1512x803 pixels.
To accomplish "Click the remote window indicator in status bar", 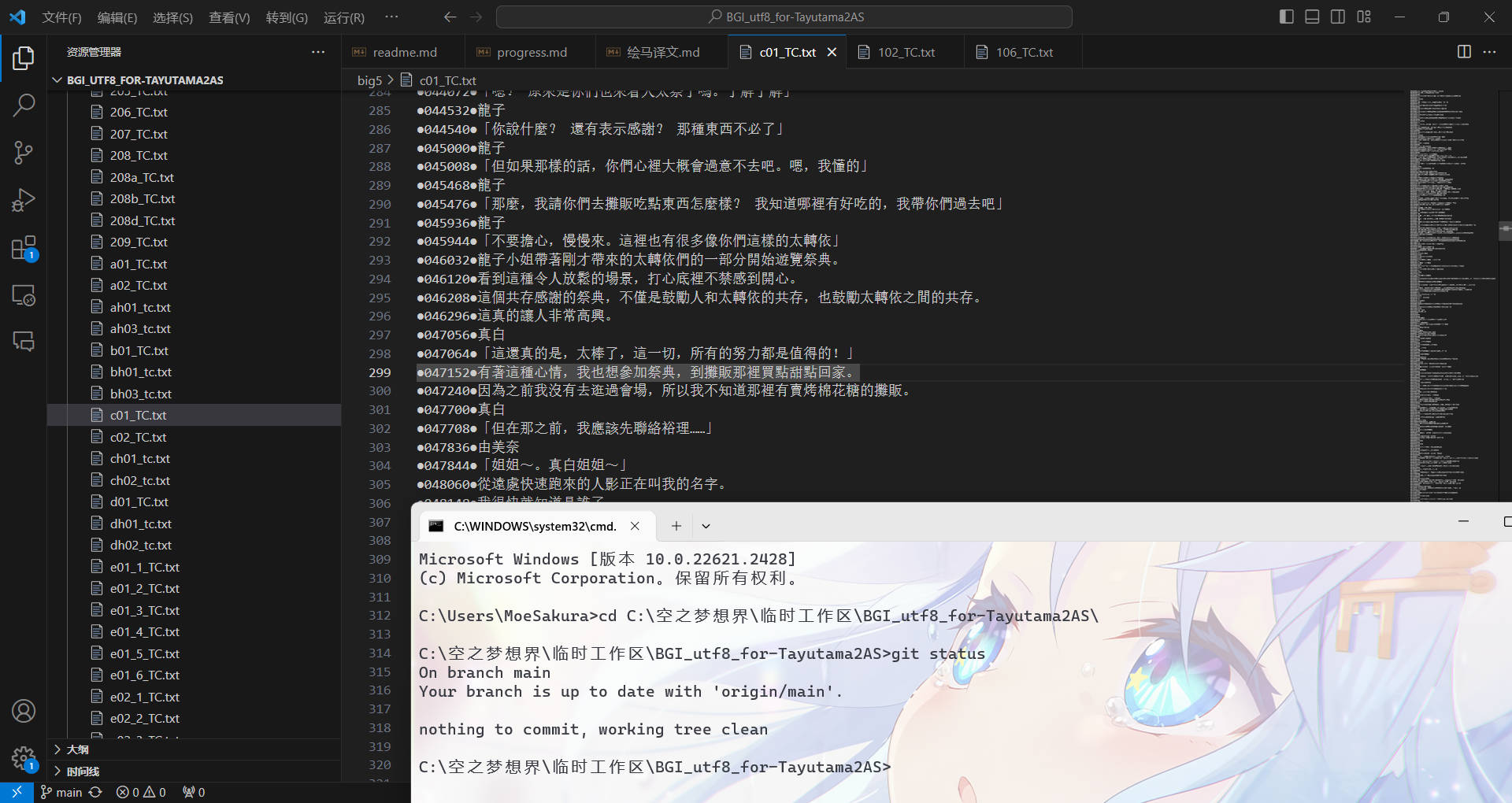I will click(17, 792).
